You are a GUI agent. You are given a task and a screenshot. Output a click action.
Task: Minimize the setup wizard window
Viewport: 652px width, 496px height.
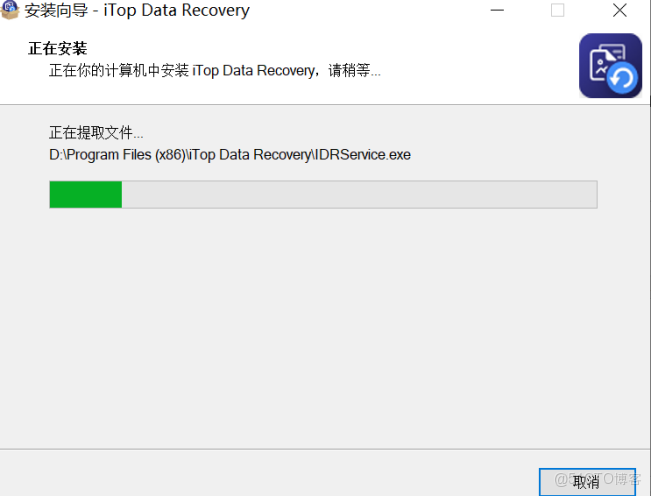point(497,10)
